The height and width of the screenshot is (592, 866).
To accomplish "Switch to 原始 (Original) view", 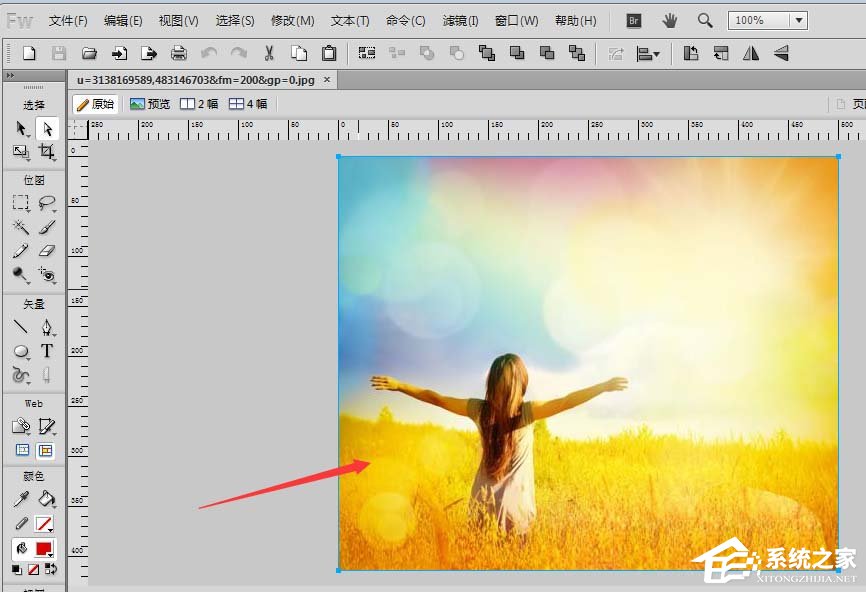I will (x=96, y=104).
